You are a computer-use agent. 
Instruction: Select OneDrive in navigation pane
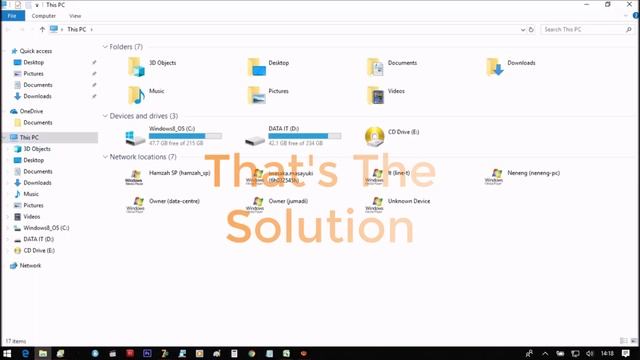(31, 111)
